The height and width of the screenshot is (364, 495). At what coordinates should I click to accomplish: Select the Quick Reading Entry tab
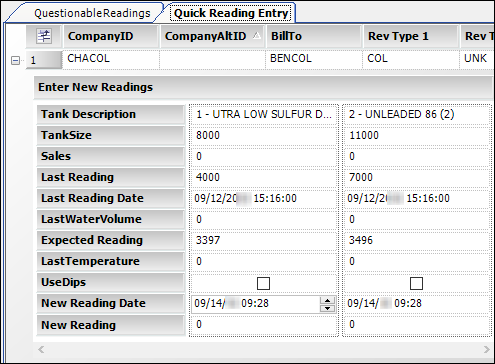click(x=231, y=13)
